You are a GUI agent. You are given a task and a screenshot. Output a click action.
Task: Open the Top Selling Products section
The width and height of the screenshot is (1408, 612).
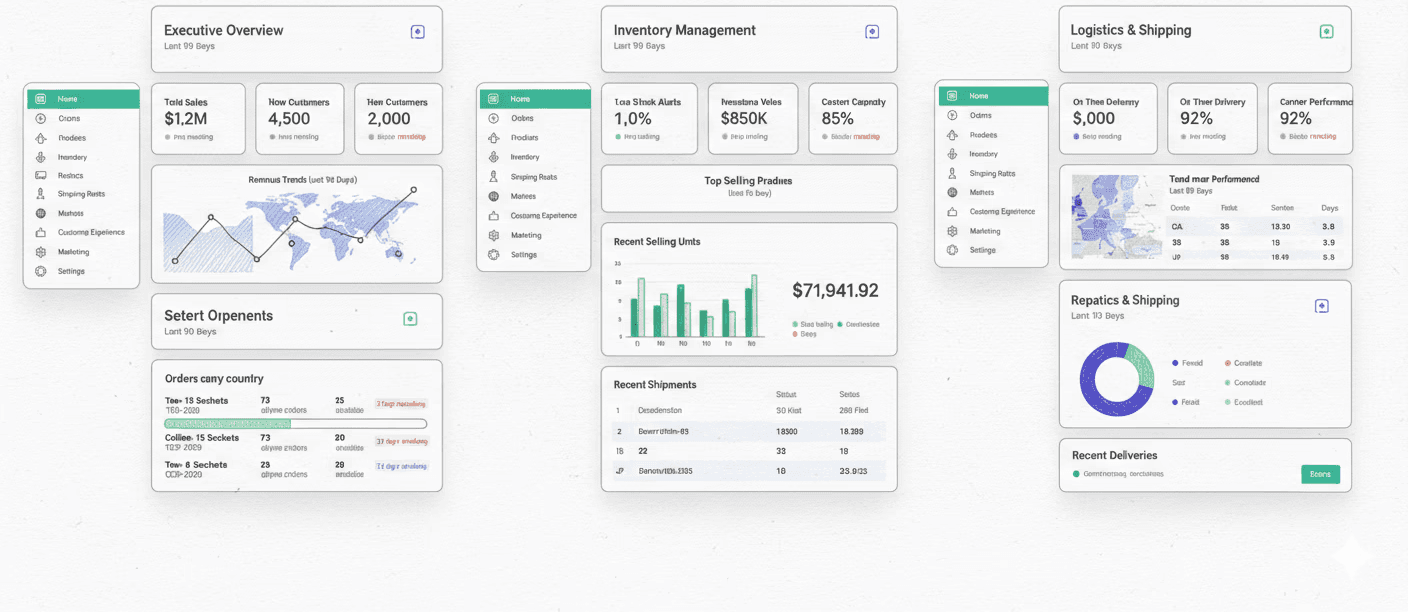[x=749, y=188]
